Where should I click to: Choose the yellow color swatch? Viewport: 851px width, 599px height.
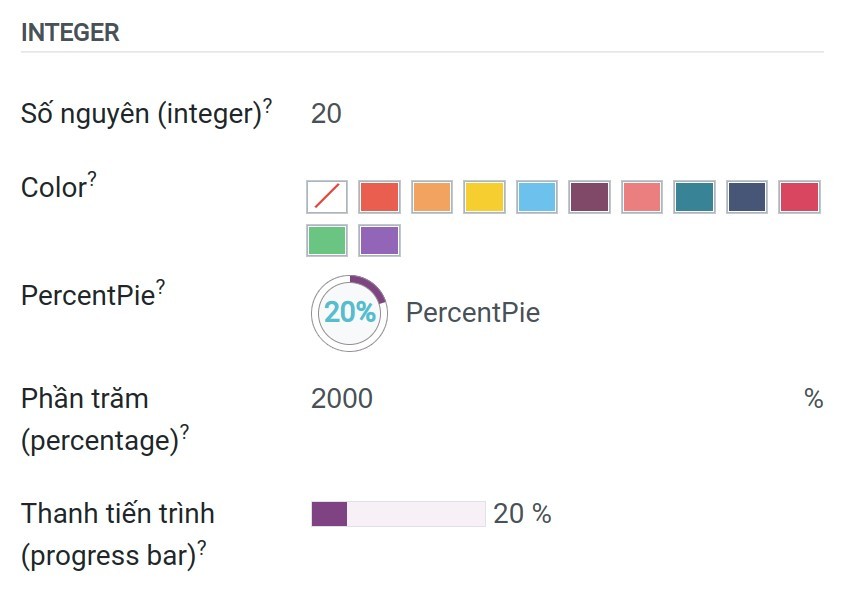[484, 196]
